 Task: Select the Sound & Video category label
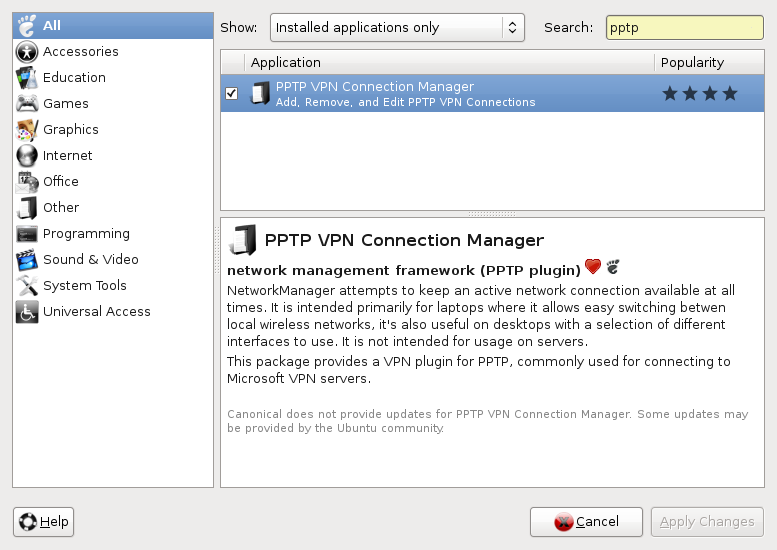click(91, 260)
